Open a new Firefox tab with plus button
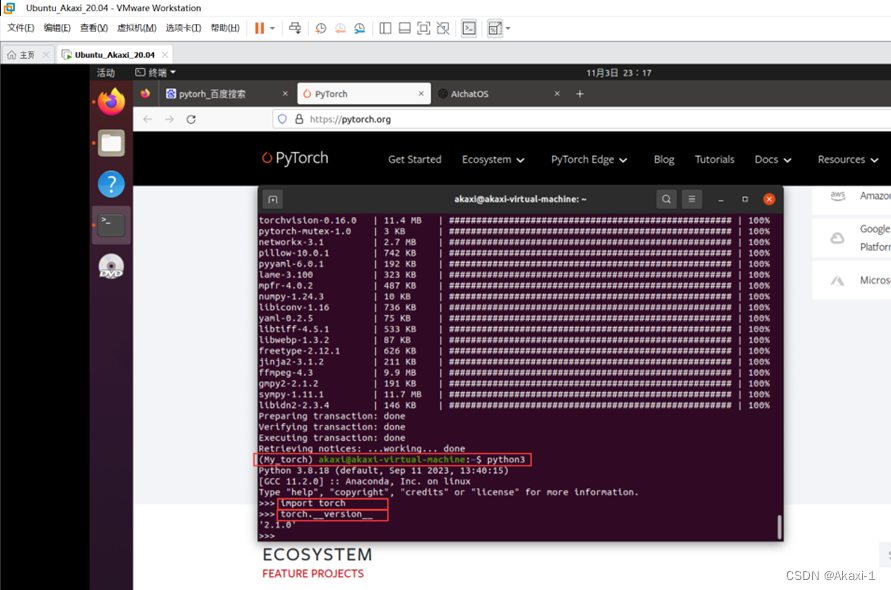Image resolution: width=891 pixels, height=590 pixels. tap(580, 94)
